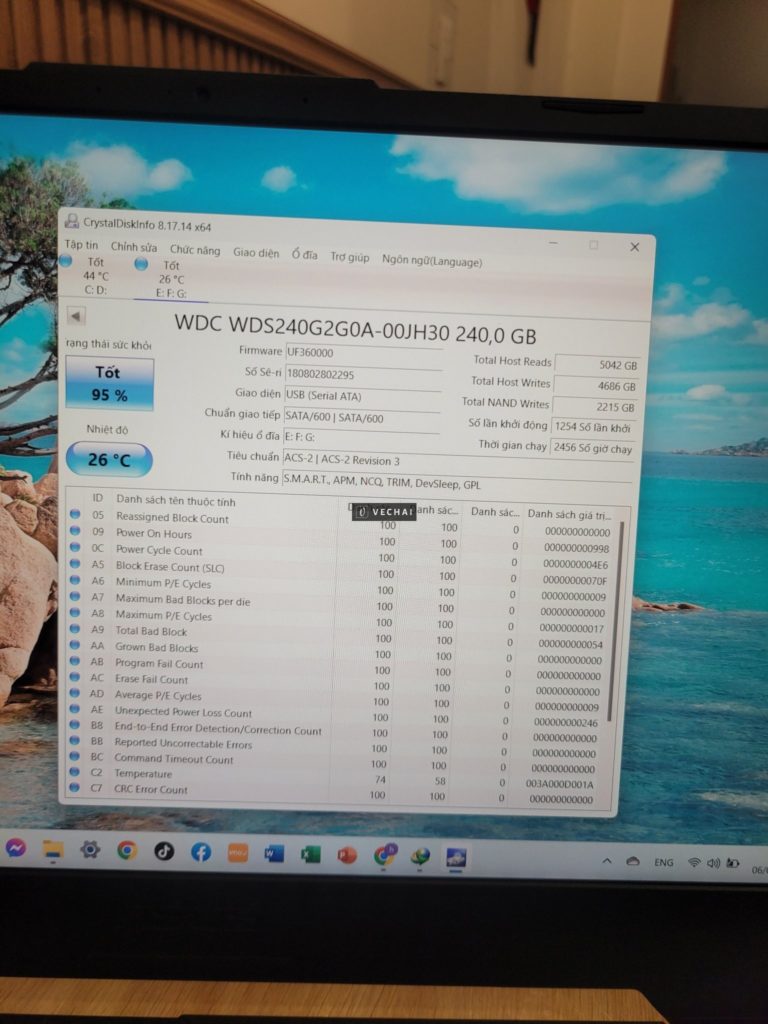Click the Wi-Fi icon in system tray

[x=694, y=862]
